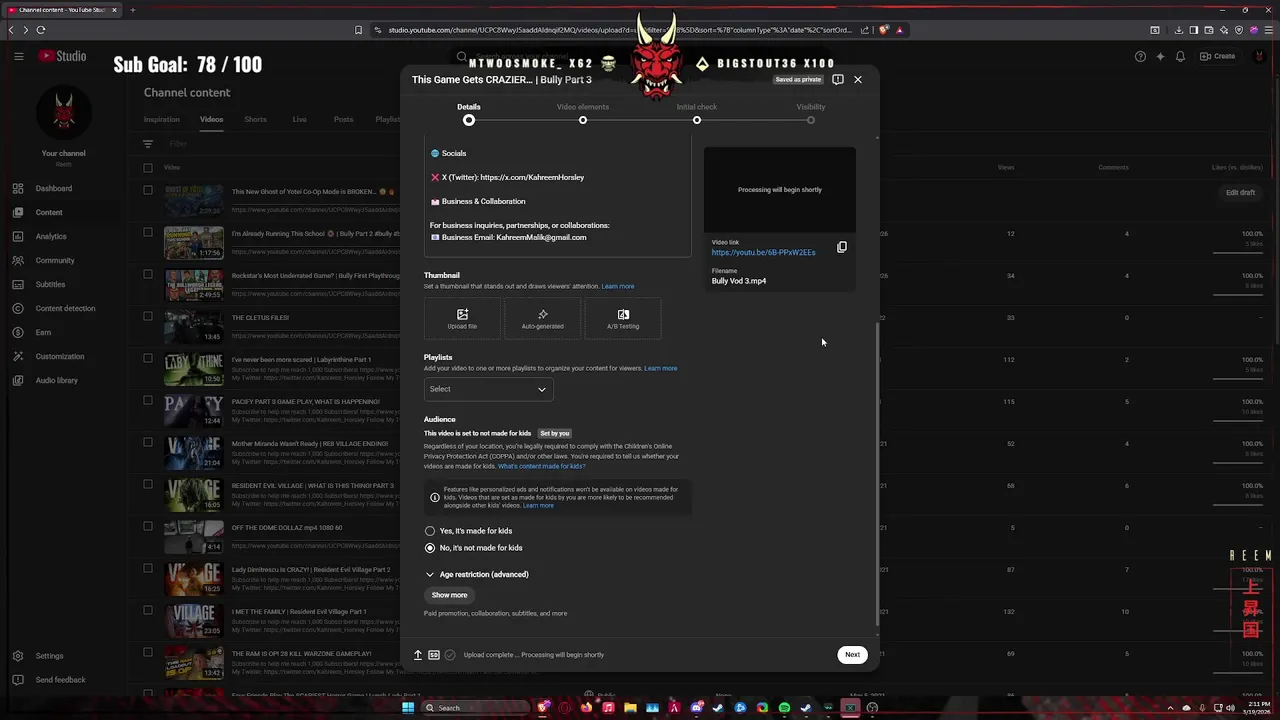This screenshot has width=1280, height=720.
Task: Tick checkbox for THE CLETUS FILES video
Action: pos(148,316)
